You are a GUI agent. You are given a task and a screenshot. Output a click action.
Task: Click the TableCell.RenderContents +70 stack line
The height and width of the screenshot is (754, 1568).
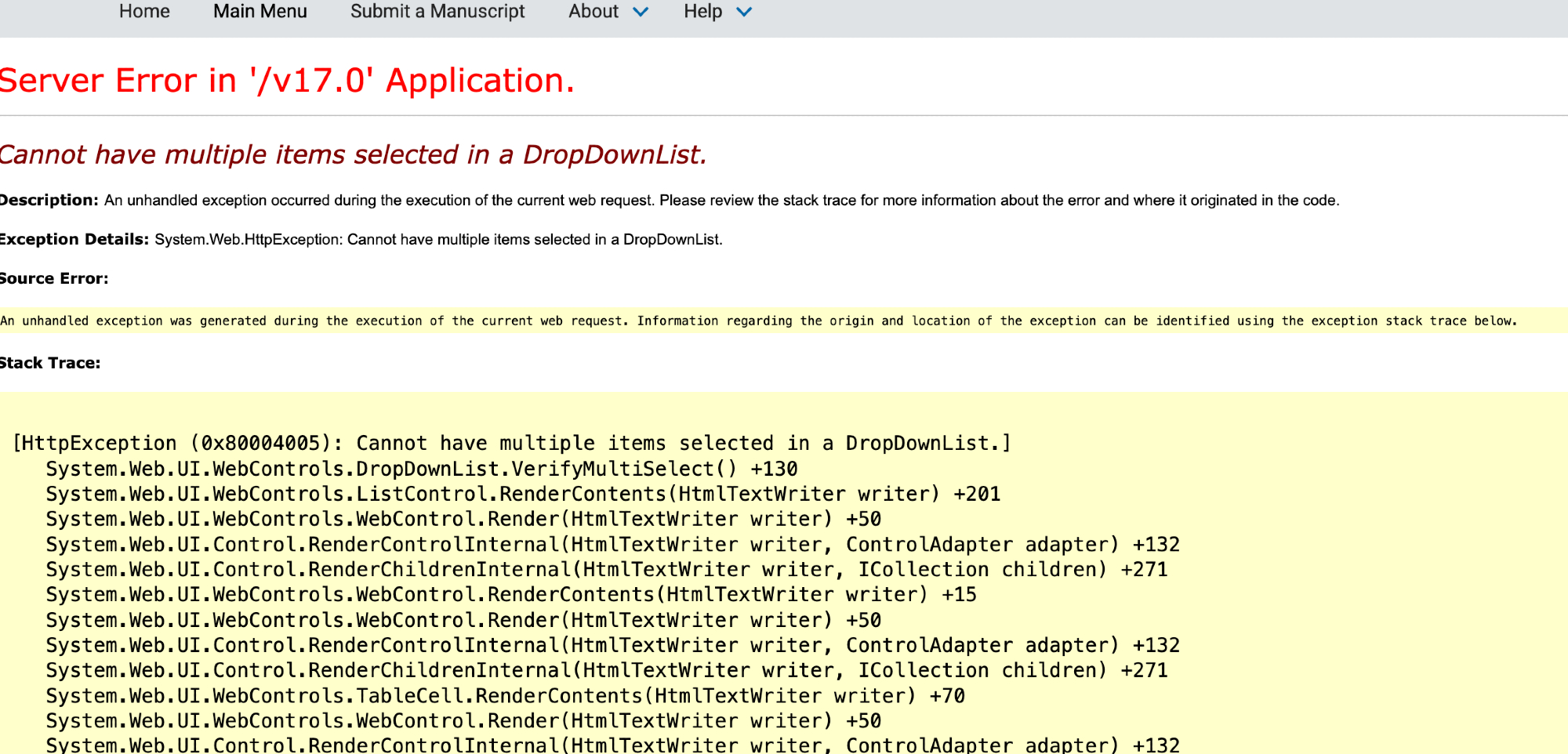[505, 695]
